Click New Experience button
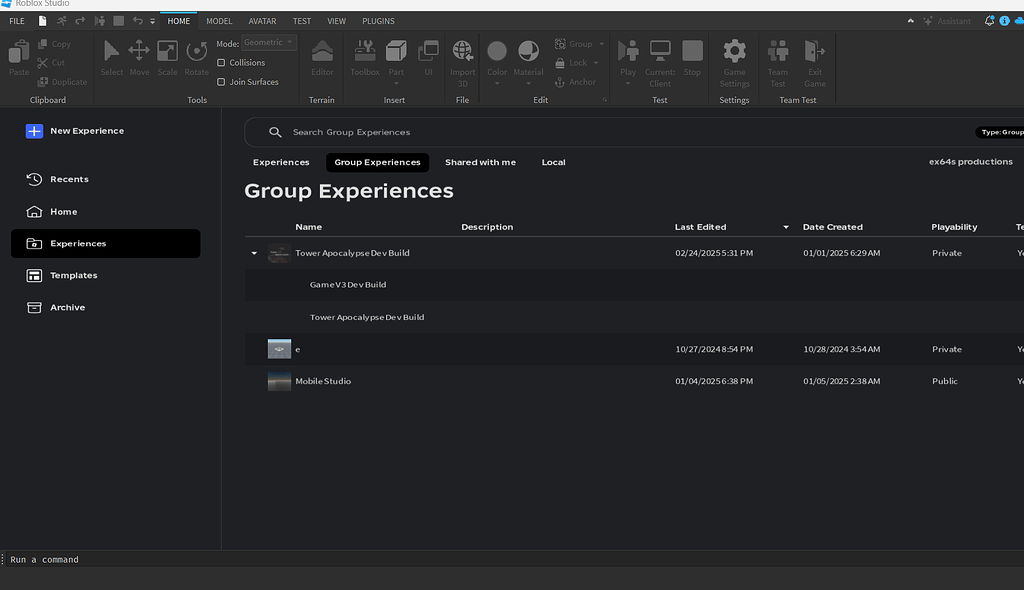Image resolution: width=1024 pixels, height=590 pixels. (x=75, y=131)
